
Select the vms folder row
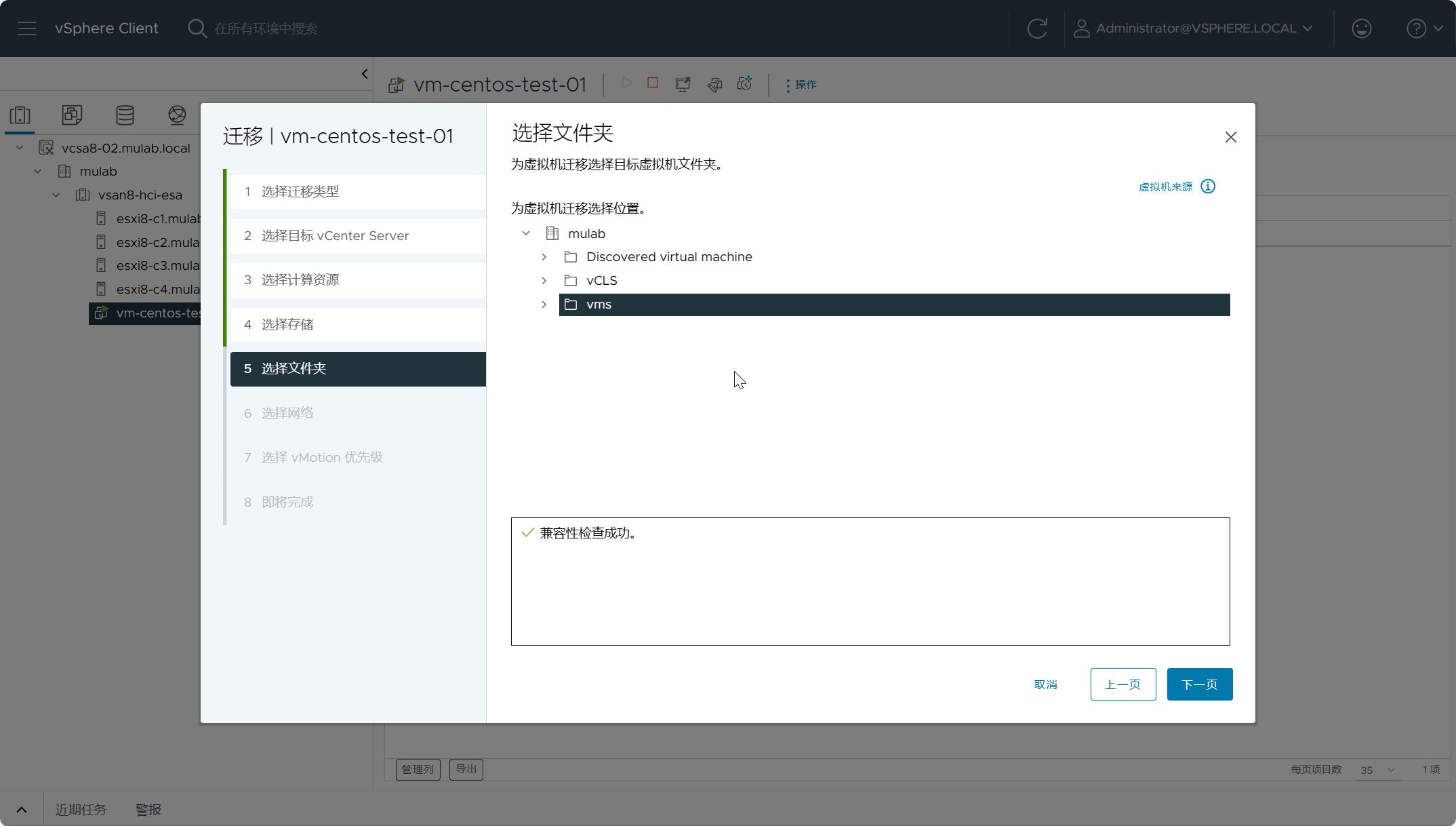click(895, 304)
